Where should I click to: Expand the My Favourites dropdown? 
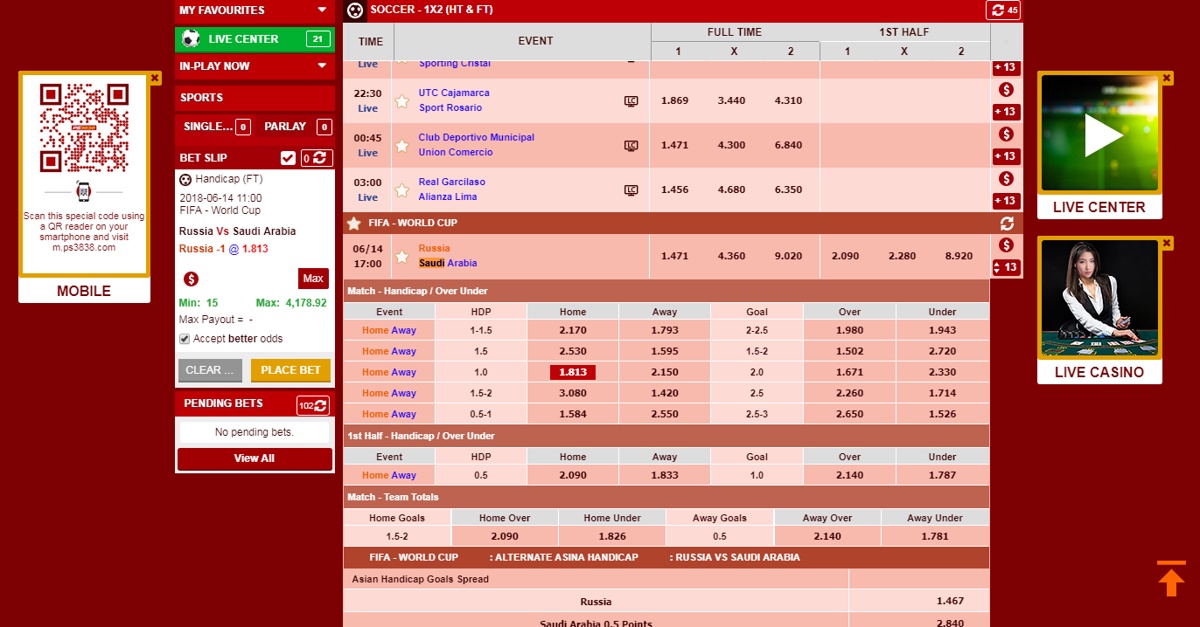tap(255, 10)
